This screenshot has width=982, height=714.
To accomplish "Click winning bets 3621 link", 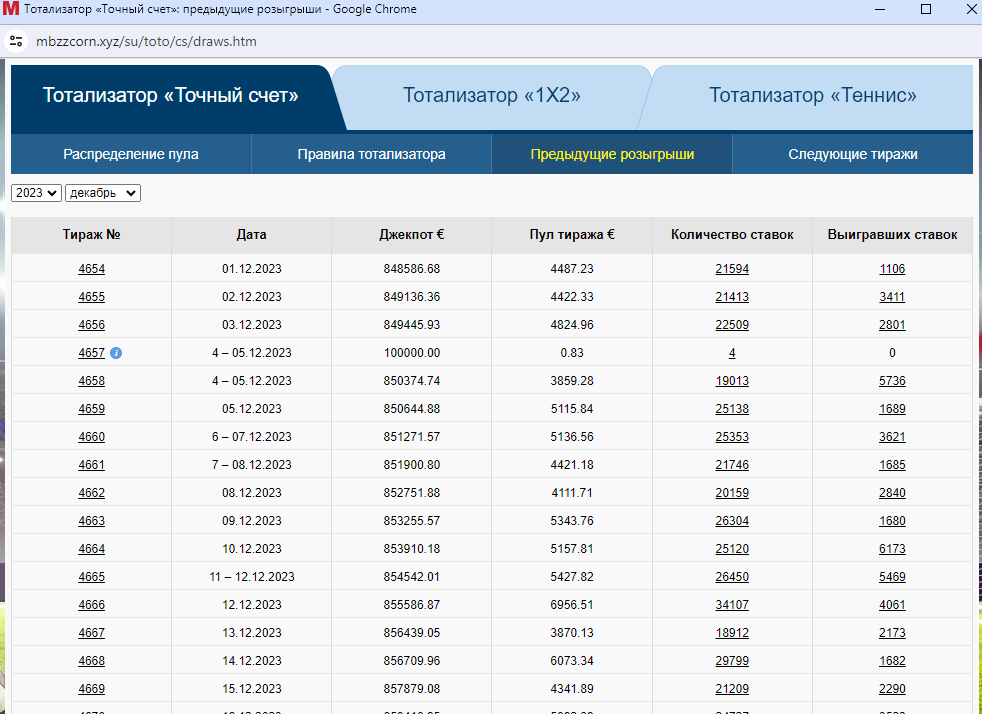I will tap(892, 437).
